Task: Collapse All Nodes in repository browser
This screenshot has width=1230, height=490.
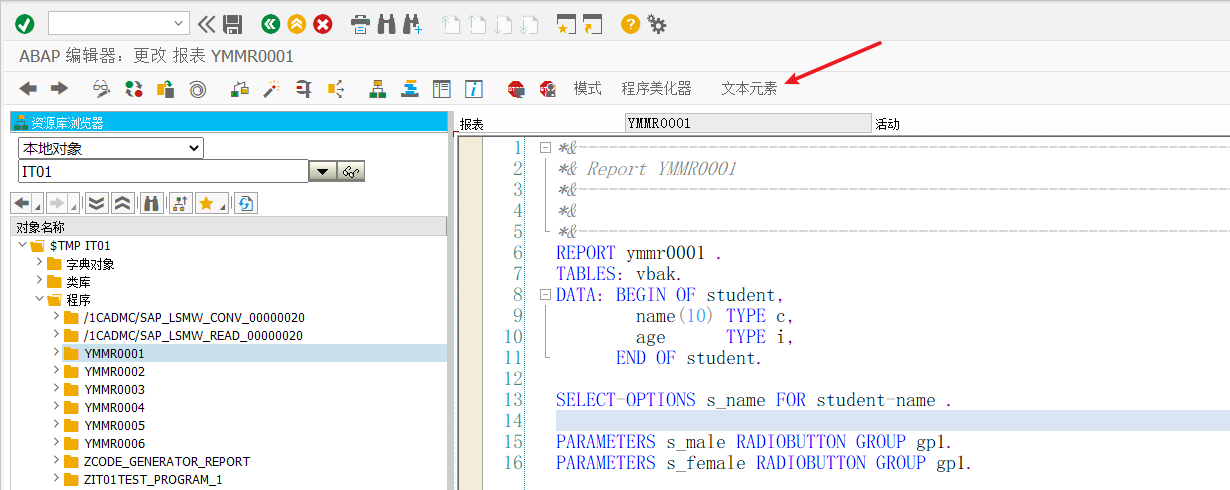Action: (x=122, y=203)
